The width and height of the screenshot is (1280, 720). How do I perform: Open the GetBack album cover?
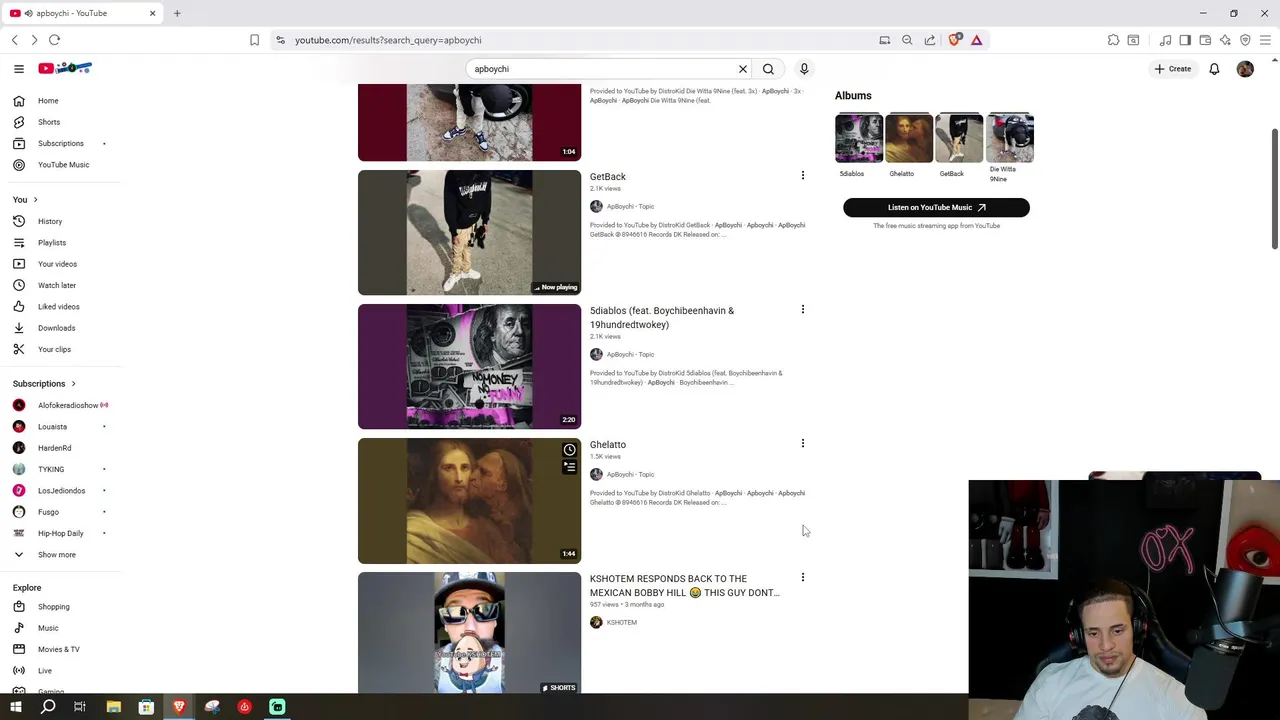pyautogui.click(x=959, y=138)
